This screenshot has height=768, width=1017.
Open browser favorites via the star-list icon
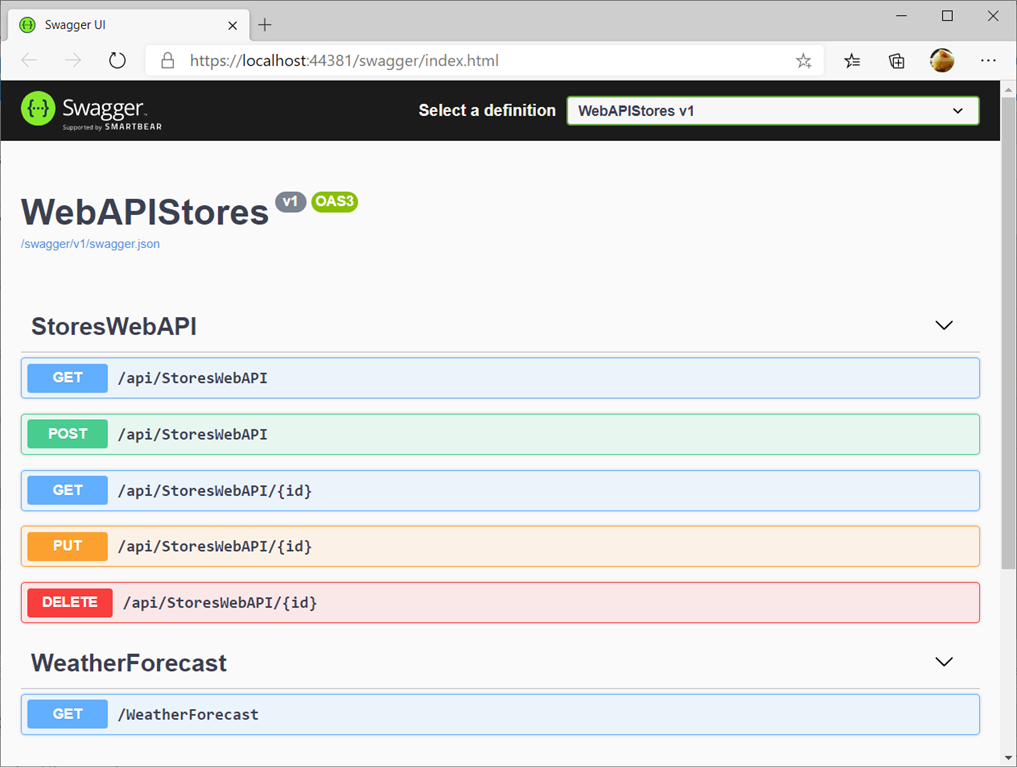(851, 60)
